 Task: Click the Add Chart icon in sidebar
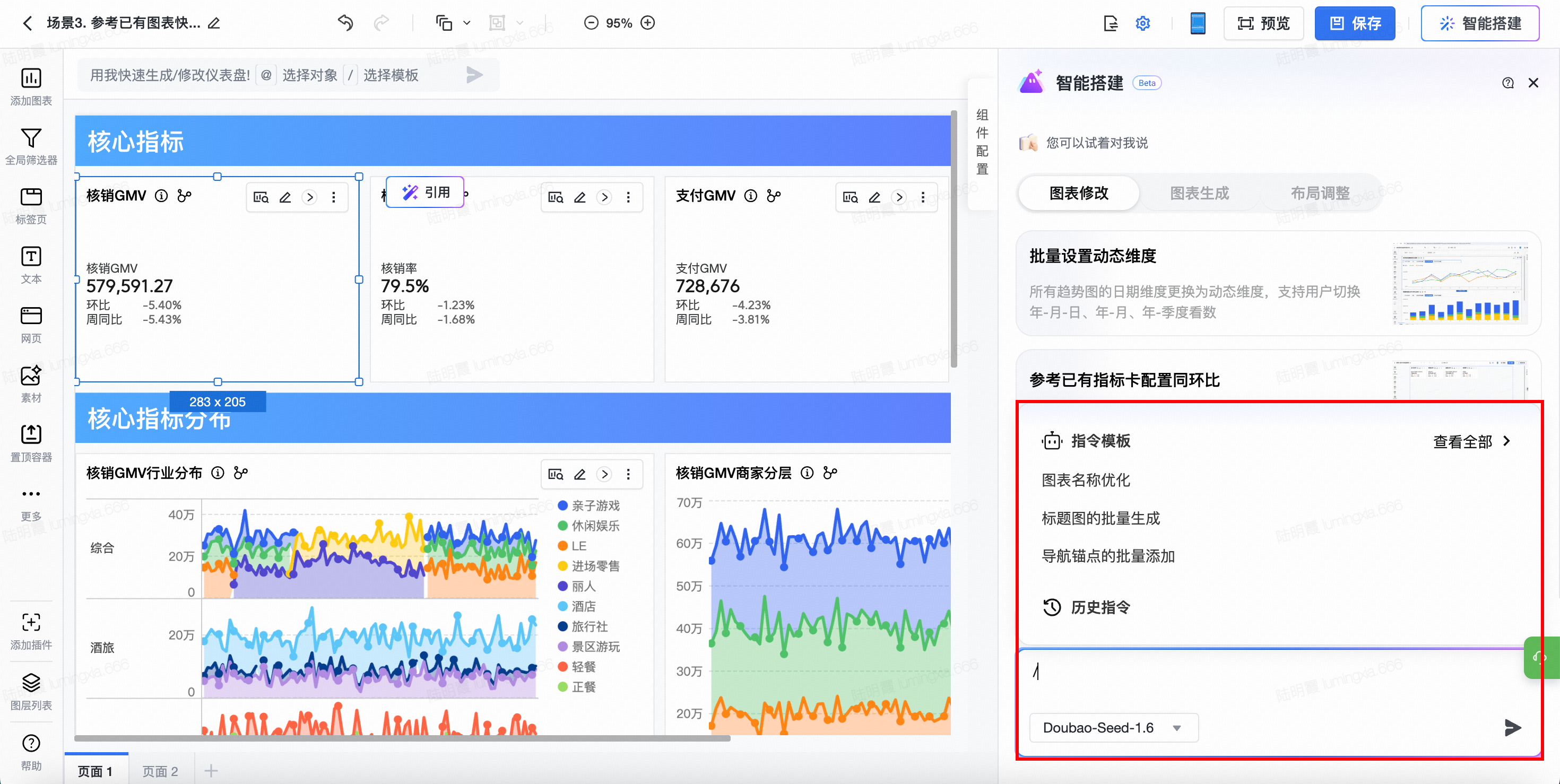pos(31,79)
